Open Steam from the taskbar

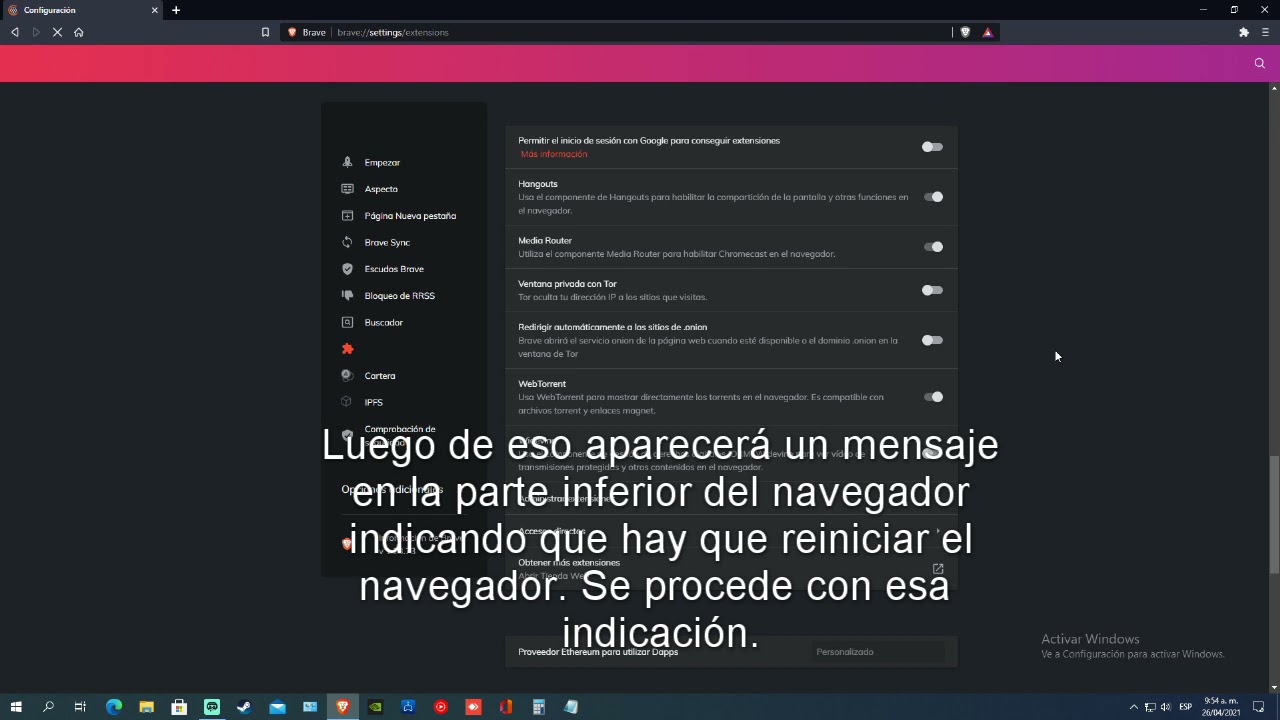pos(244,707)
